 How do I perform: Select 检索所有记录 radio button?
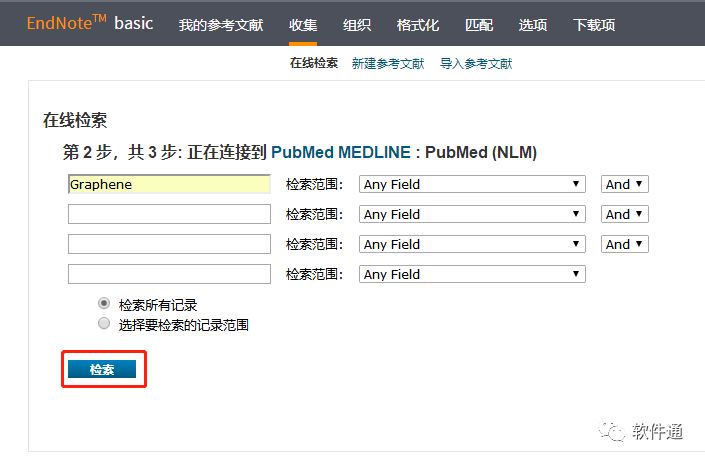tap(104, 303)
